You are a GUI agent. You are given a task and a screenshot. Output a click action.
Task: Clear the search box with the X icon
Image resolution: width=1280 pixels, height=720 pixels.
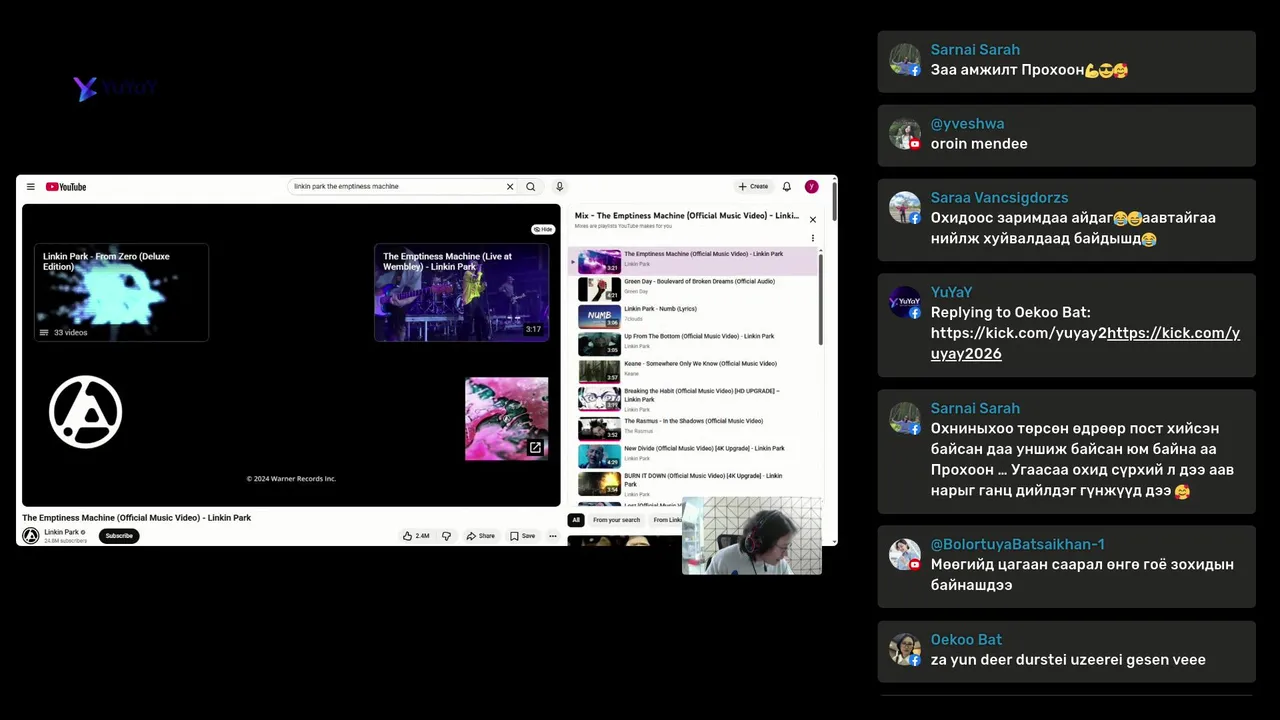click(510, 187)
